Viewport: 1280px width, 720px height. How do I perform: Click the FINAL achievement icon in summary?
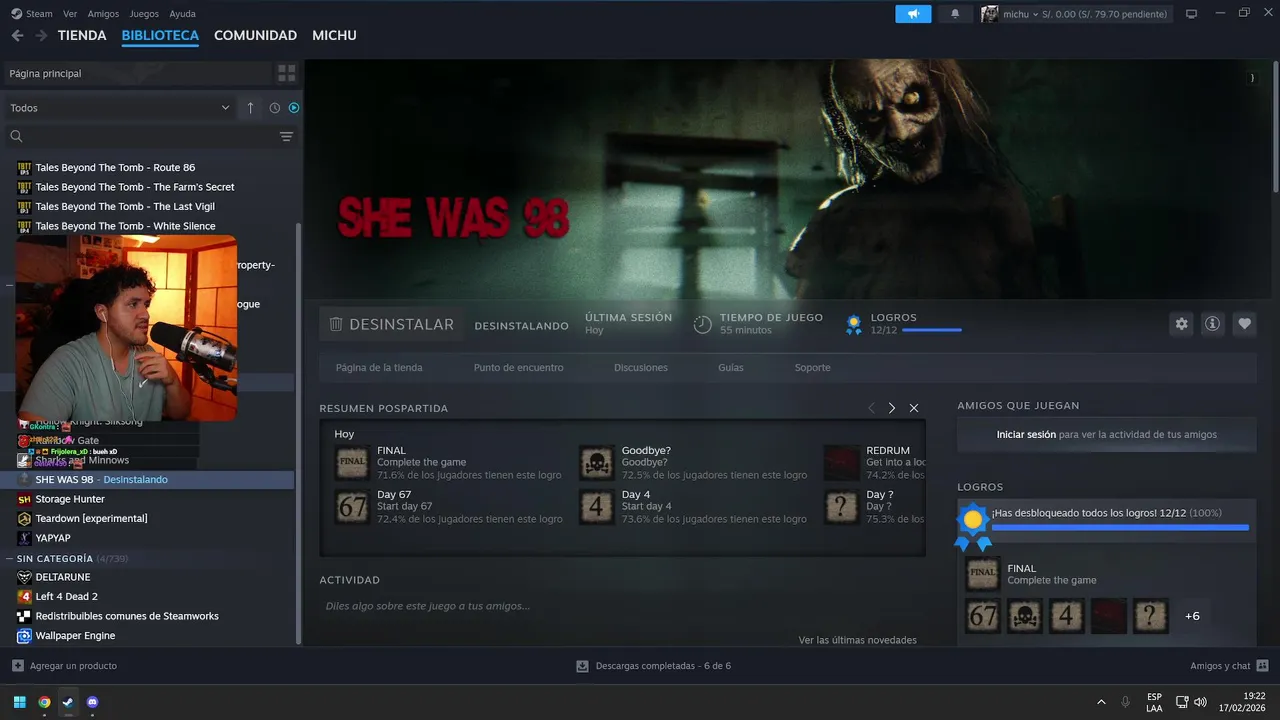point(352,463)
